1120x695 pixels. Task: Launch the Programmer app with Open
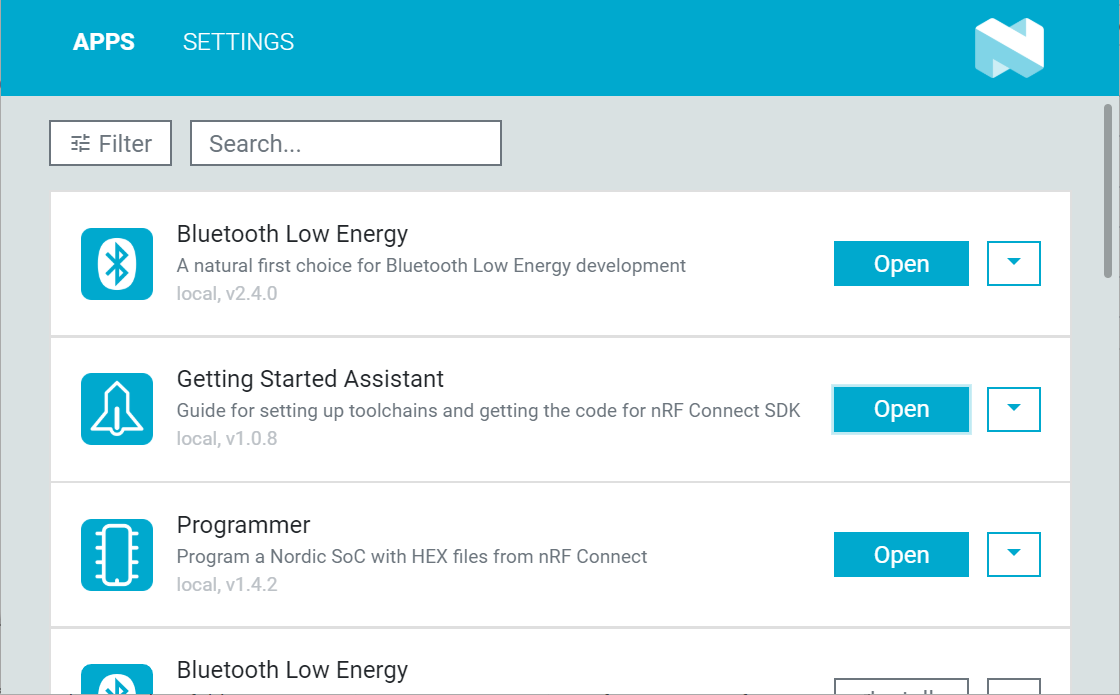901,555
